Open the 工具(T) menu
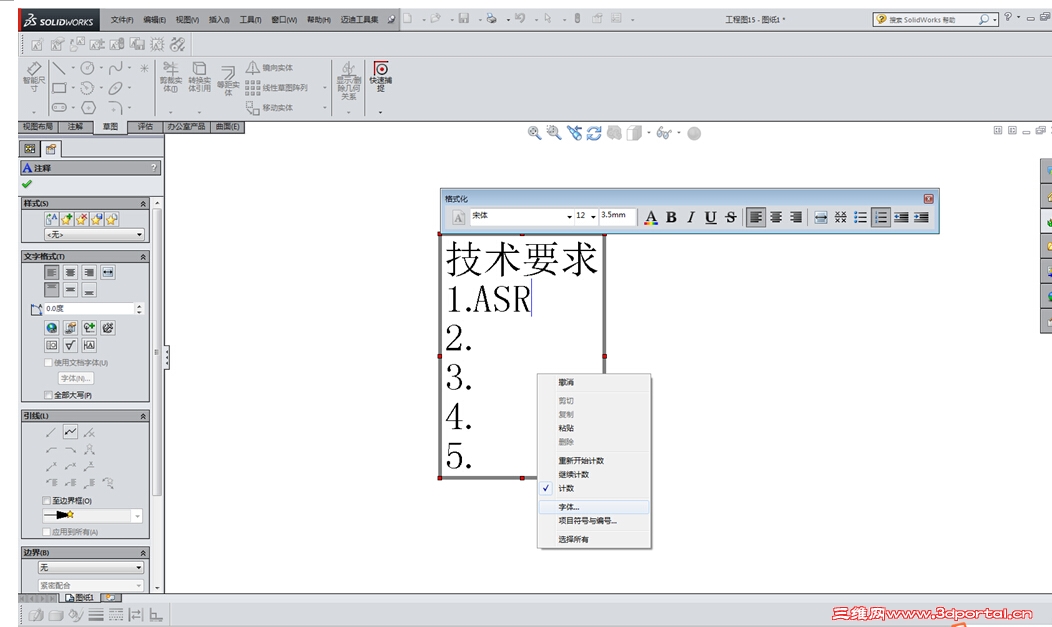This screenshot has height=627, width=1052. click(250, 19)
